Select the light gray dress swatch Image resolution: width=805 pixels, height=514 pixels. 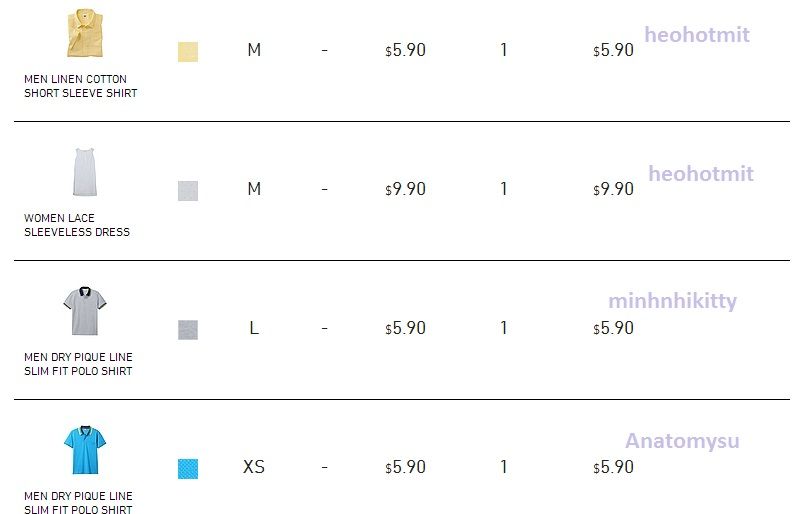click(x=188, y=191)
